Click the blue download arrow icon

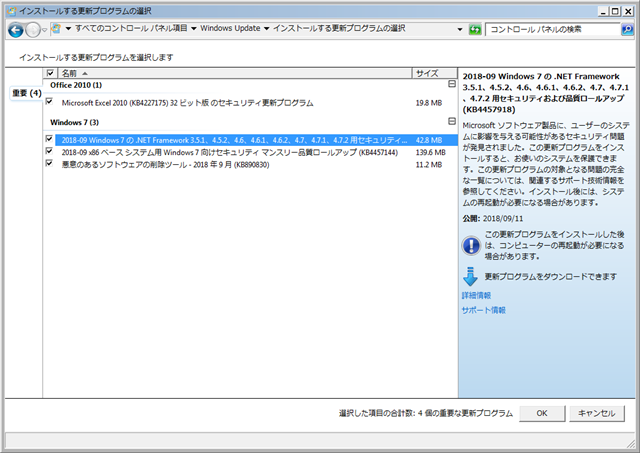point(471,276)
